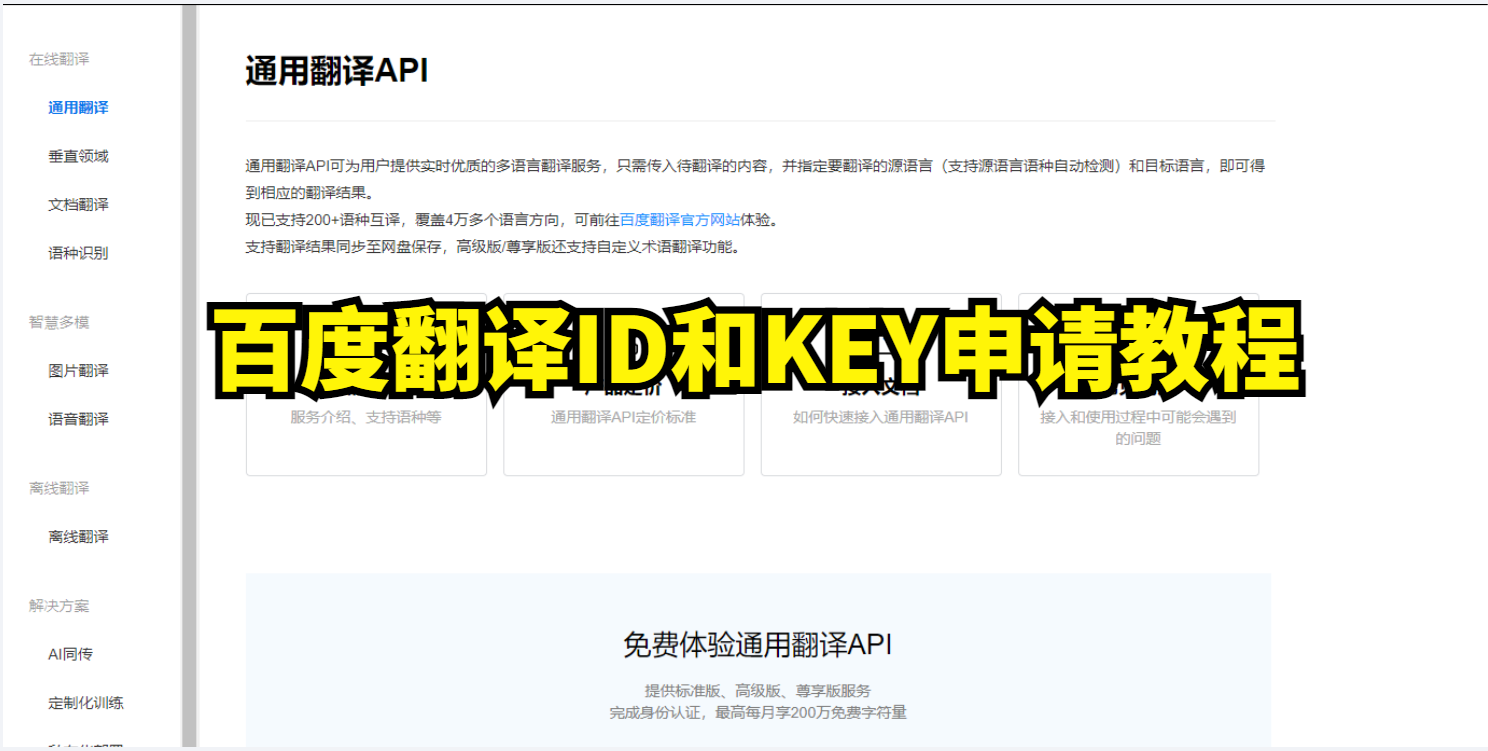Image resolution: width=1488 pixels, height=751 pixels.
Task: Open 语音翻译 in the sidebar
Action: (78, 419)
